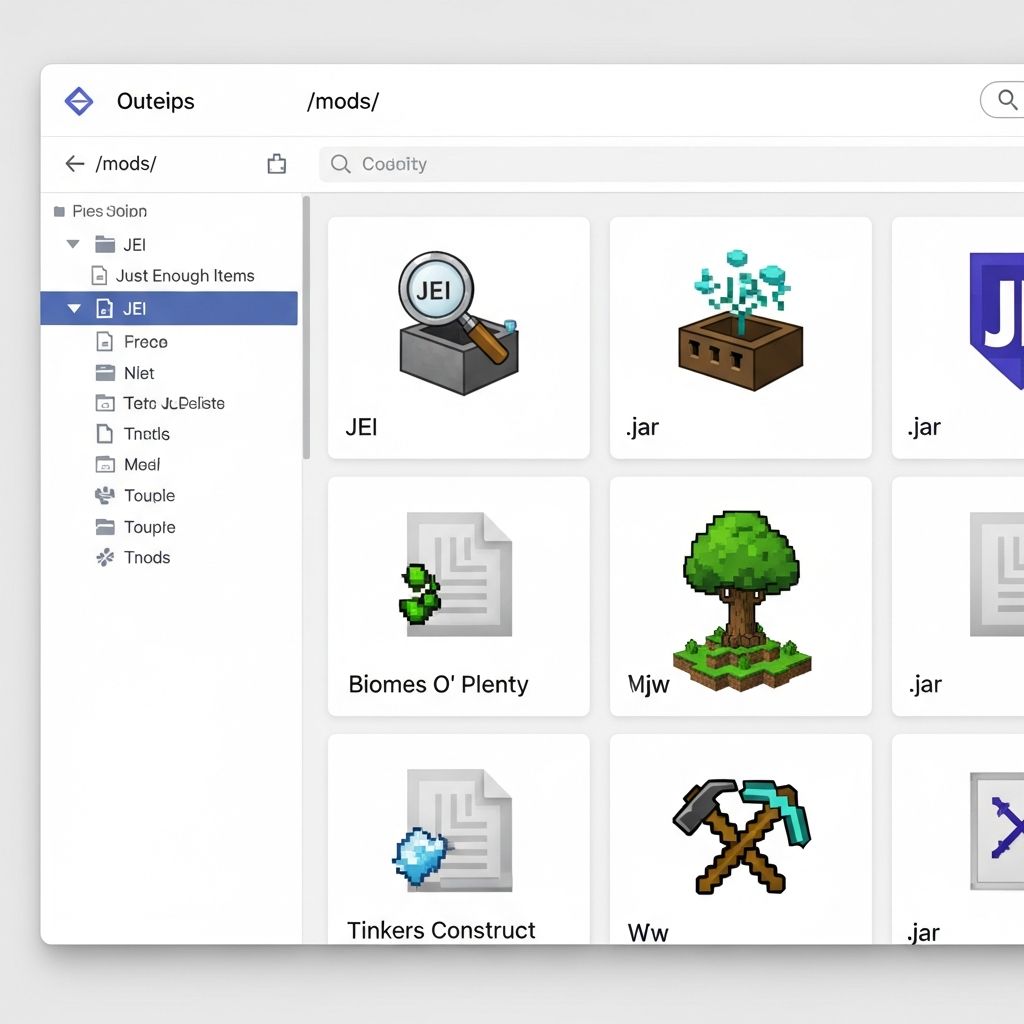Click the back arrow beside /mods/
This screenshot has width=1024, height=1024.
75,163
